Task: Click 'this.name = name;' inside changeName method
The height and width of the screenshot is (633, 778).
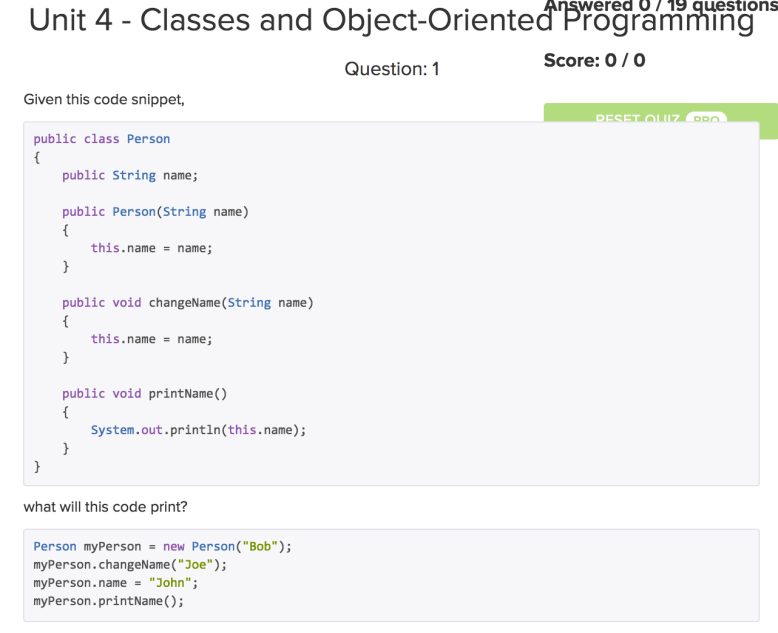Action: [151, 339]
